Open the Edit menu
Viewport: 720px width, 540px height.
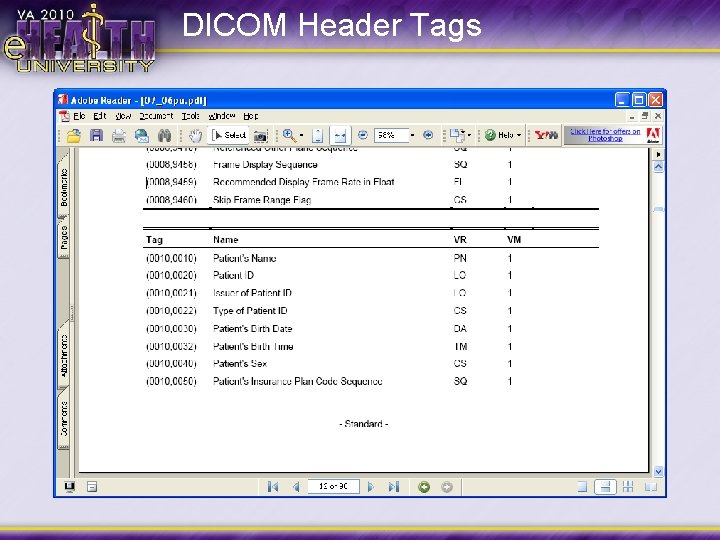tap(100, 116)
